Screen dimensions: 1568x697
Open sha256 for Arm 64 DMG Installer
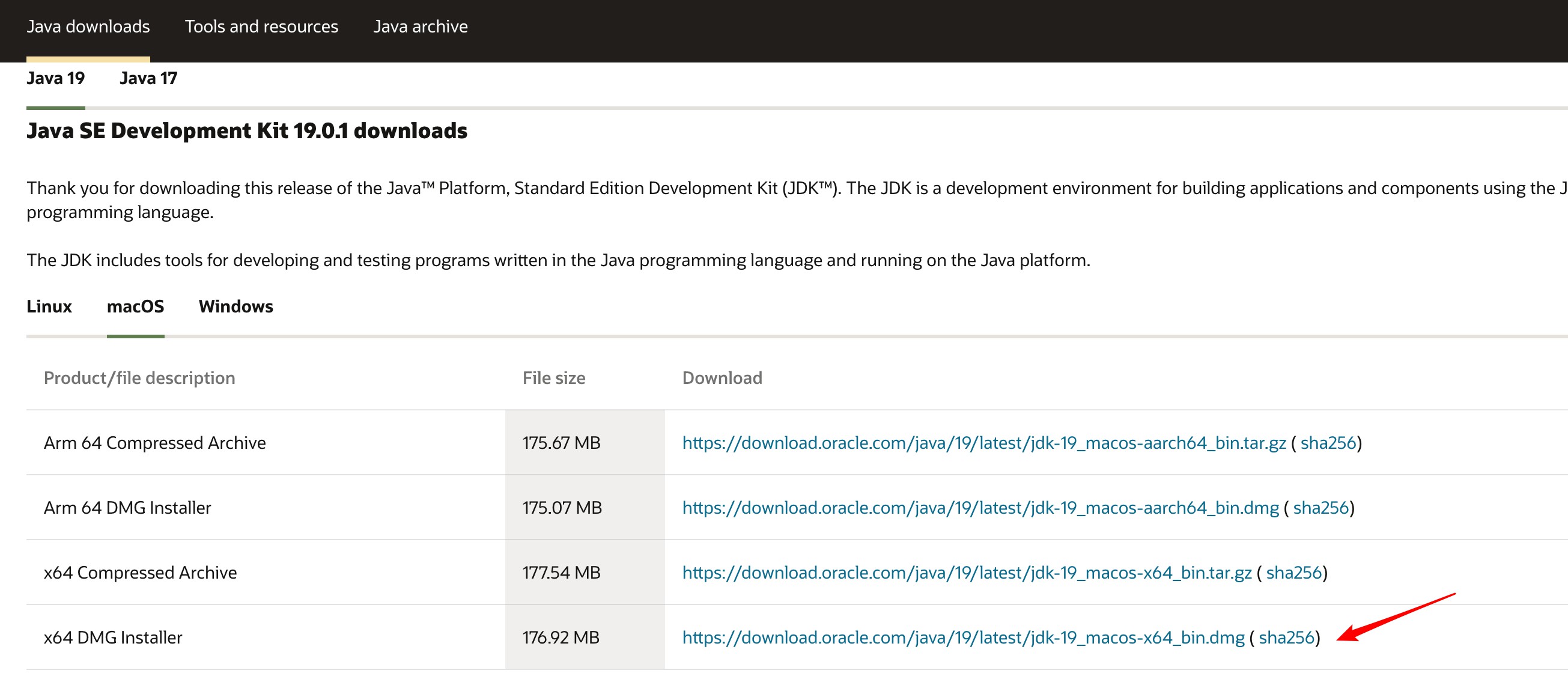[x=1321, y=508]
